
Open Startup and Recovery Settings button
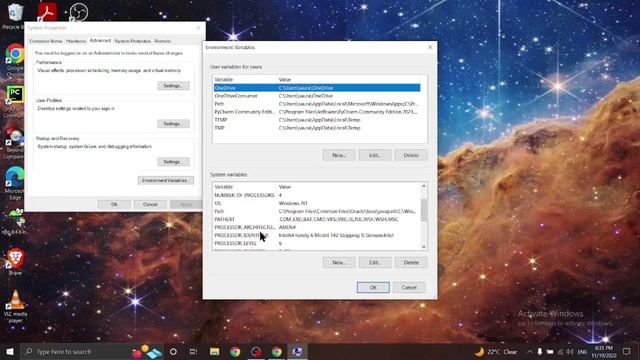pyautogui.click(x=173, y=162)
